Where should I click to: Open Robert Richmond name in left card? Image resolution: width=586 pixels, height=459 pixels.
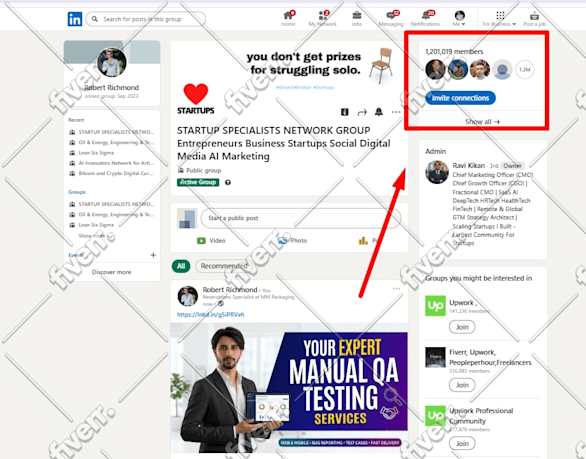(111, 87)
